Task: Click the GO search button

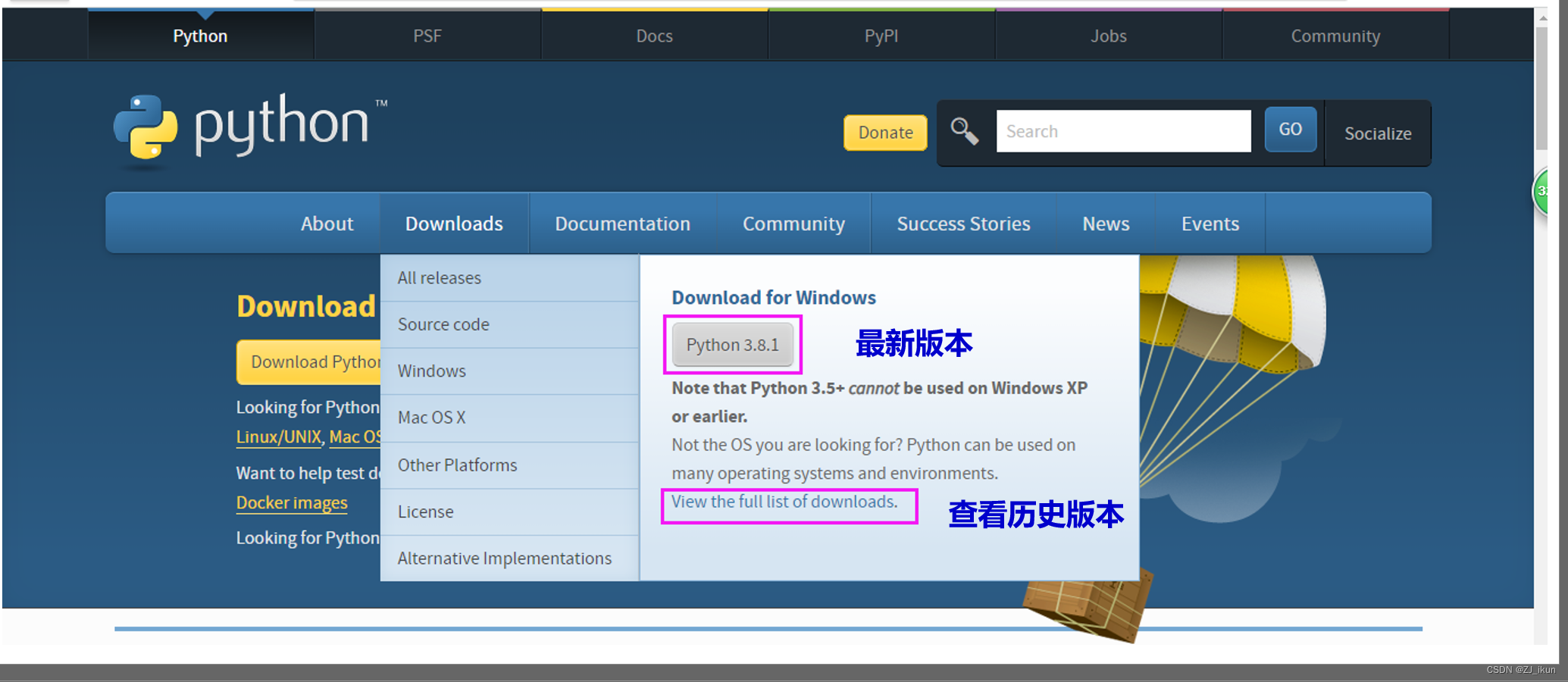Action: coord(1290,130)
